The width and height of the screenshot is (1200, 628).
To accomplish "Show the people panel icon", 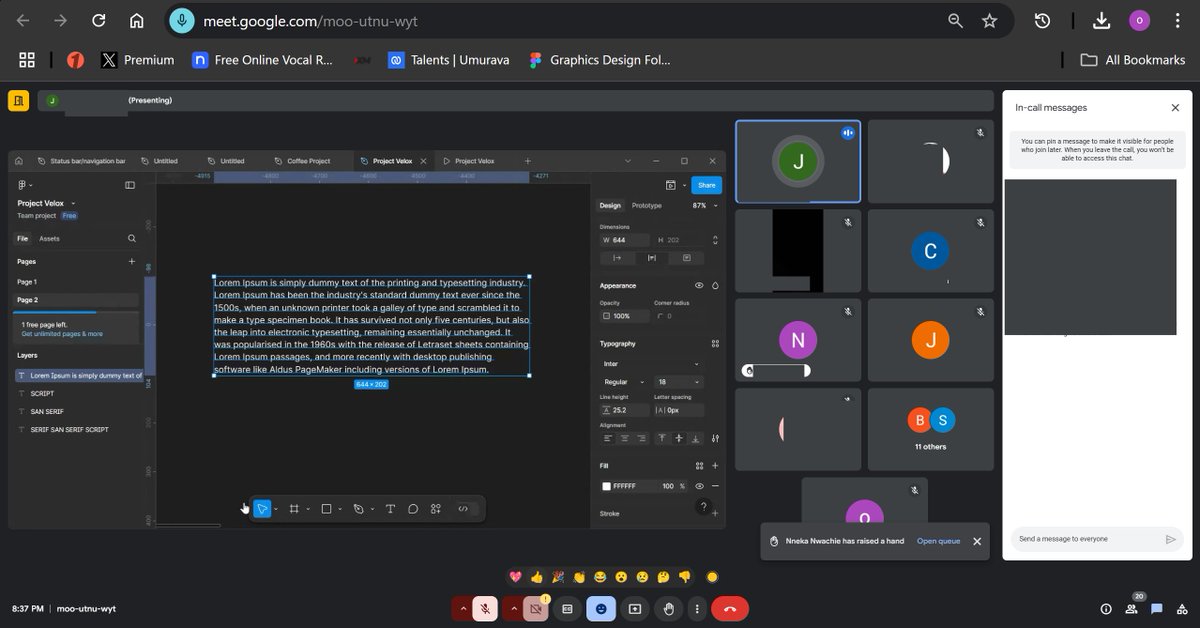I will pyautogui.click(x=1132, y=608).
